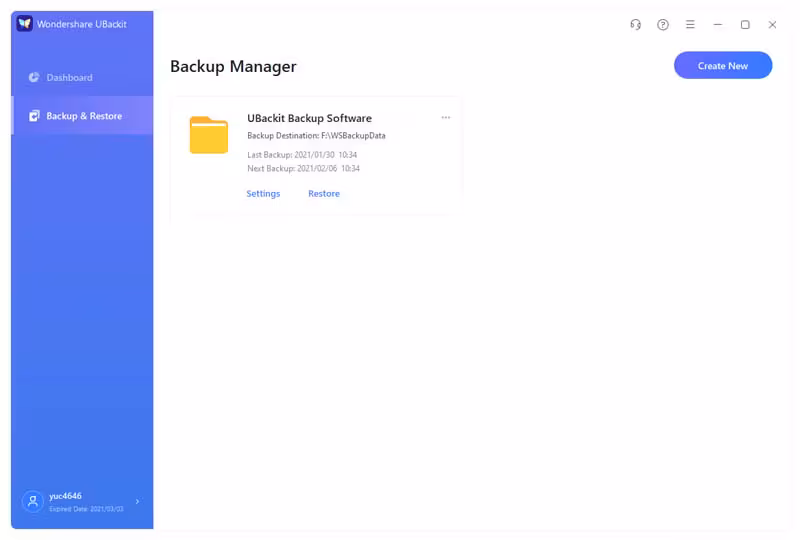Open the Dashboard section

[x=82, y=78]
